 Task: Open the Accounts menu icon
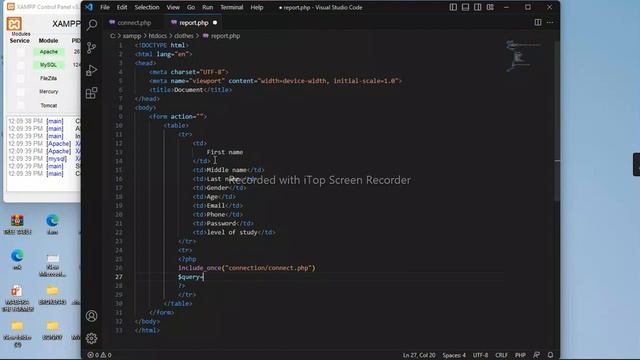(92, 316)
